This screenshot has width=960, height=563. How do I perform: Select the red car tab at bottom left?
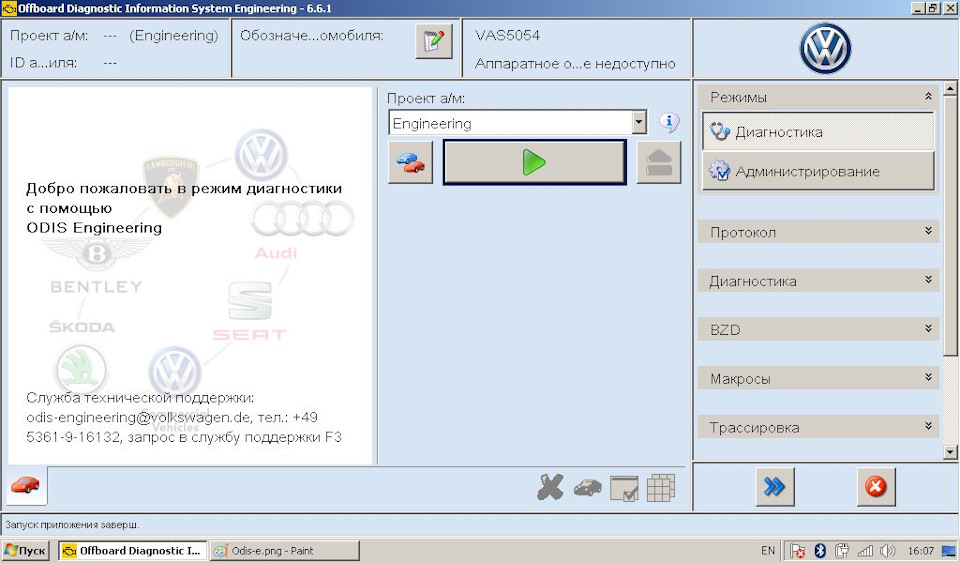26,486
